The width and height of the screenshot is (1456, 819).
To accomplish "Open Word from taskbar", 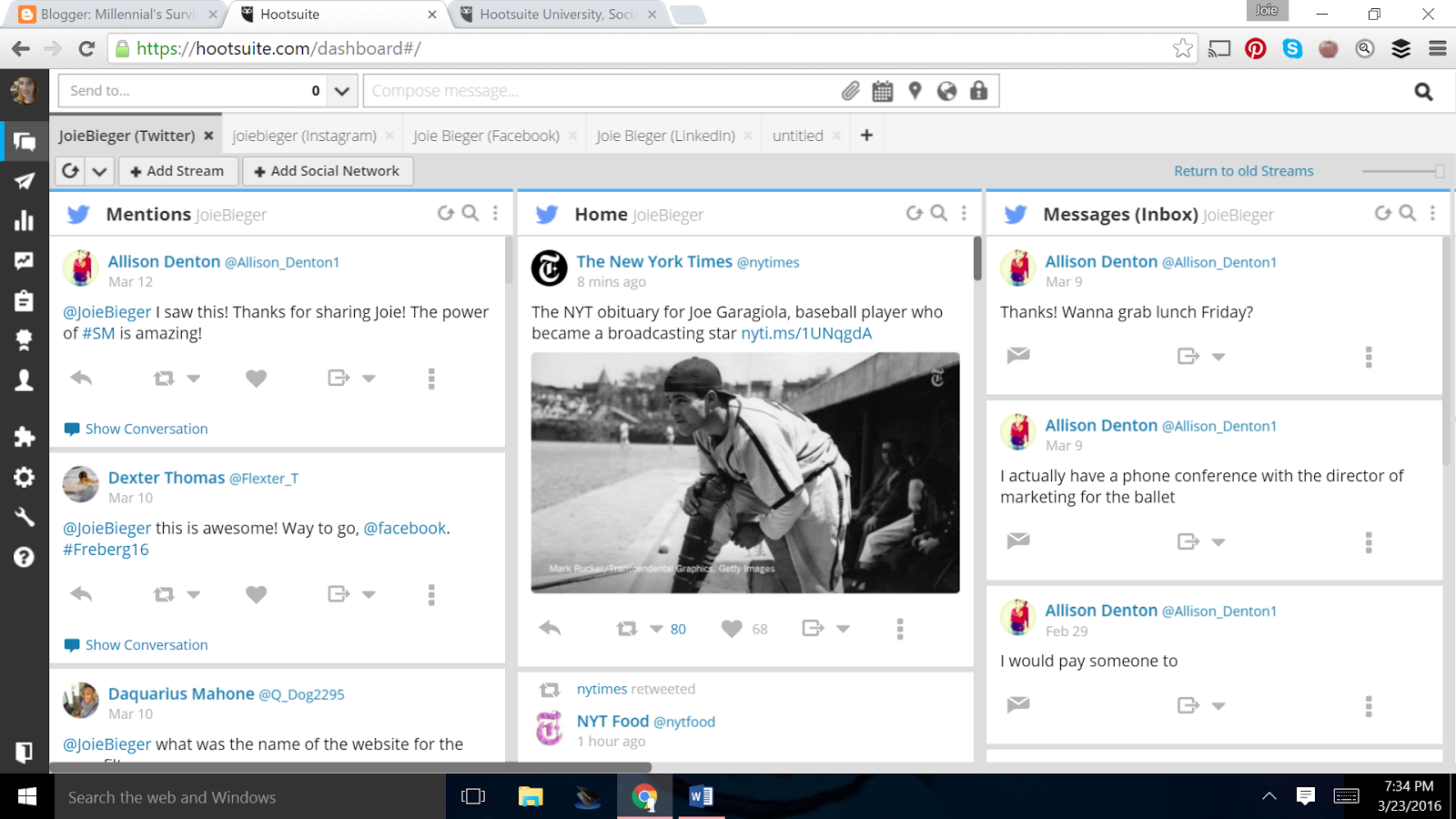I will pyautogui.click(x=701, y=797).
